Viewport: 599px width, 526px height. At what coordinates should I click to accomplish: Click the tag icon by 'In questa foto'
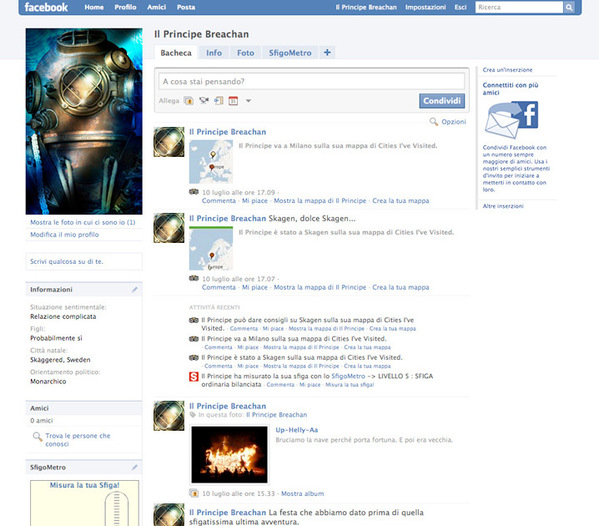coord(193,415)
